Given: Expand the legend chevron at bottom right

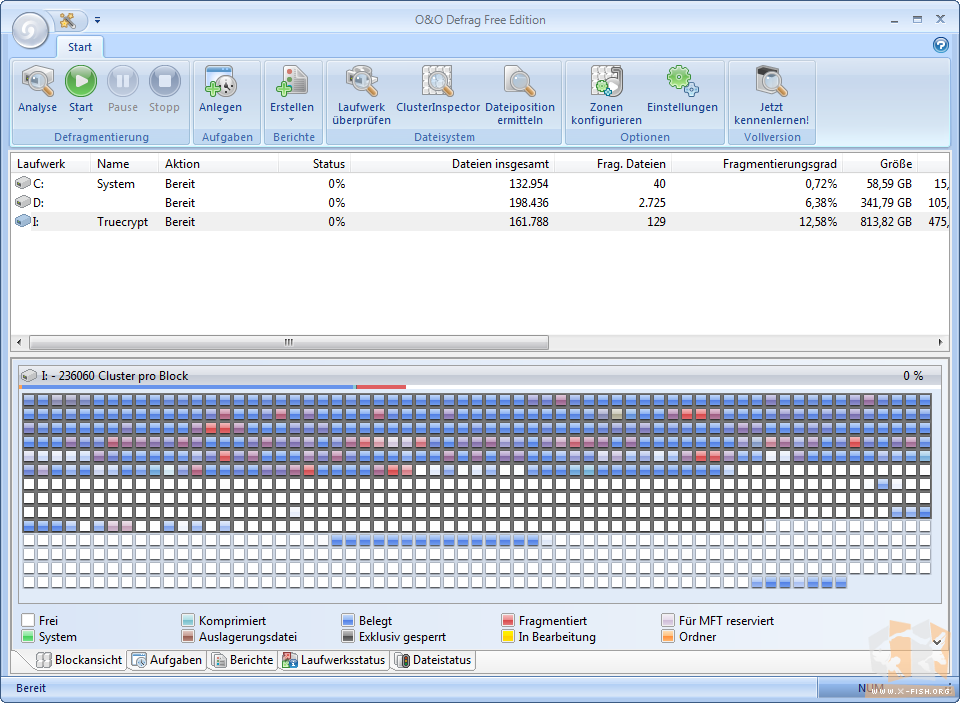Looking at the screenshot, I should (937, 642).
